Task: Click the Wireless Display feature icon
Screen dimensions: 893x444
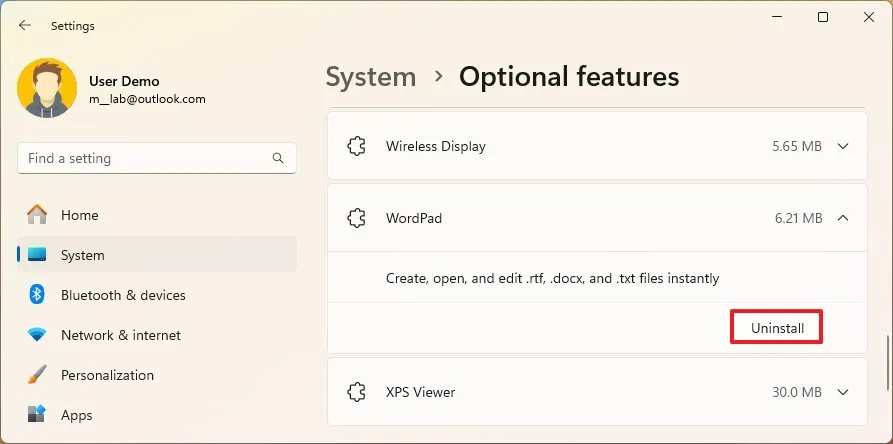Action: coord(357,146)
